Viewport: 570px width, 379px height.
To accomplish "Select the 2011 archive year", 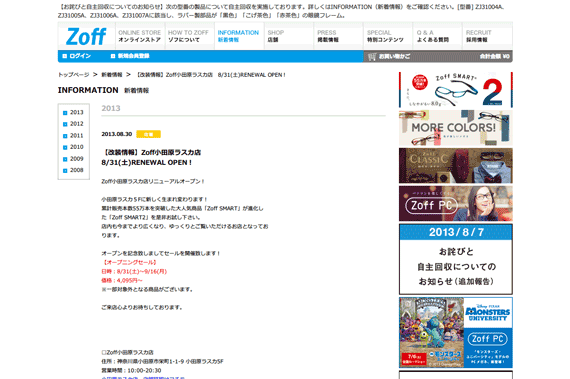I will tap(77, 136).
